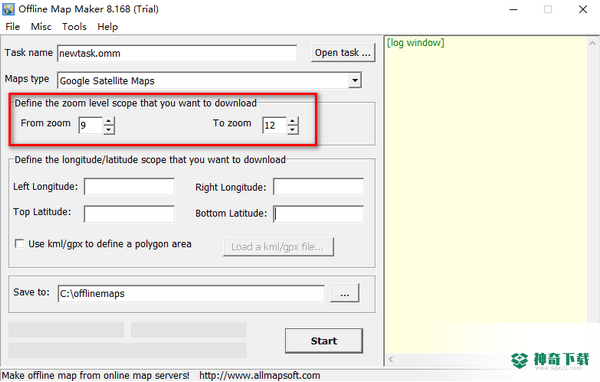
Task: Open the Help menu
Action: tap(108, 27)
